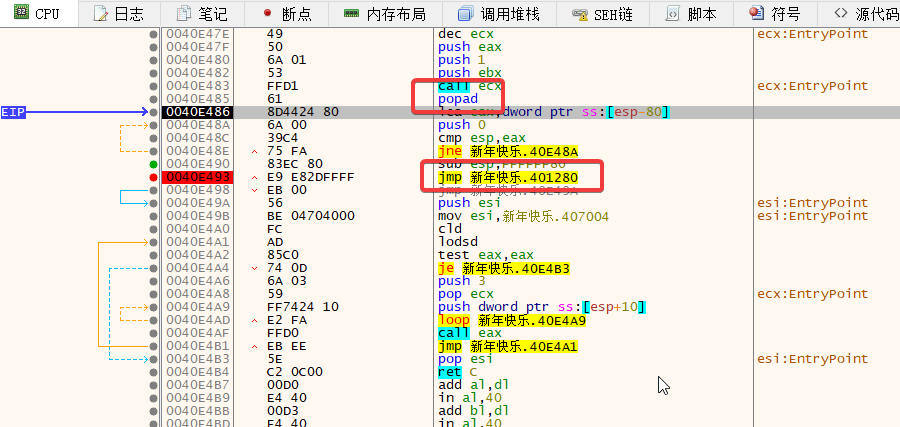Click the SEH链 tab icon

(x=580, y=14)
